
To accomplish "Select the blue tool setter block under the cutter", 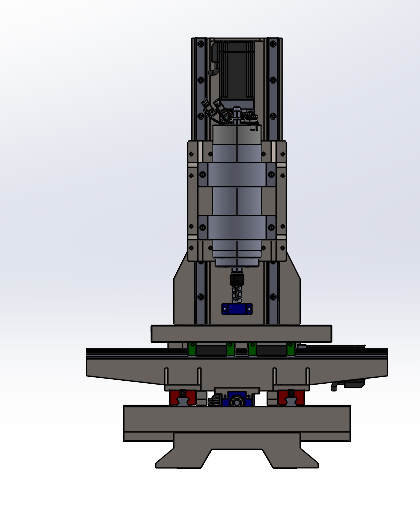I will 237,309.
